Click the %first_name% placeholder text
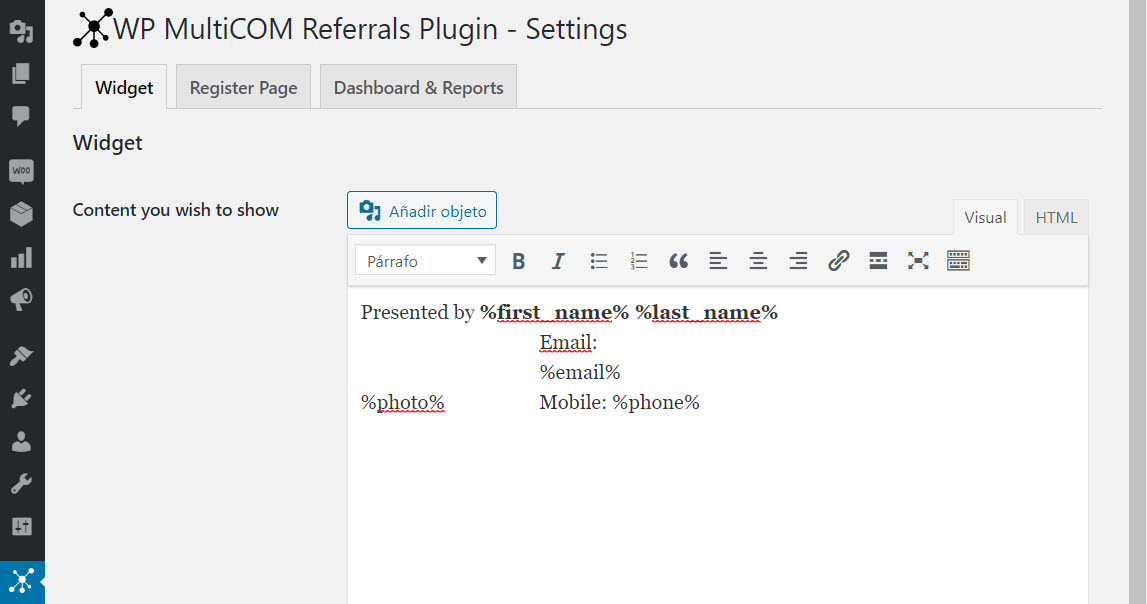Image resolution: width=1147 pixels, height=604 pixels. (x=554, y=312)
